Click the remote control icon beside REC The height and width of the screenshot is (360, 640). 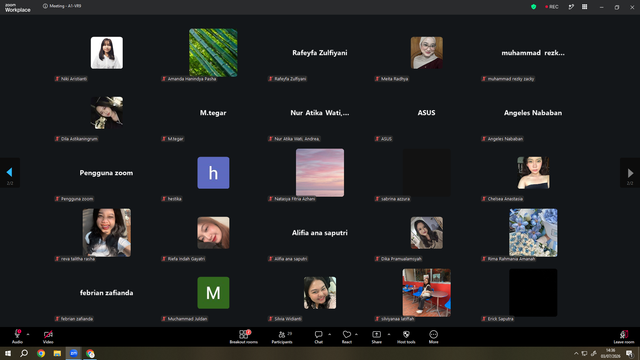(x=571, y=7)
